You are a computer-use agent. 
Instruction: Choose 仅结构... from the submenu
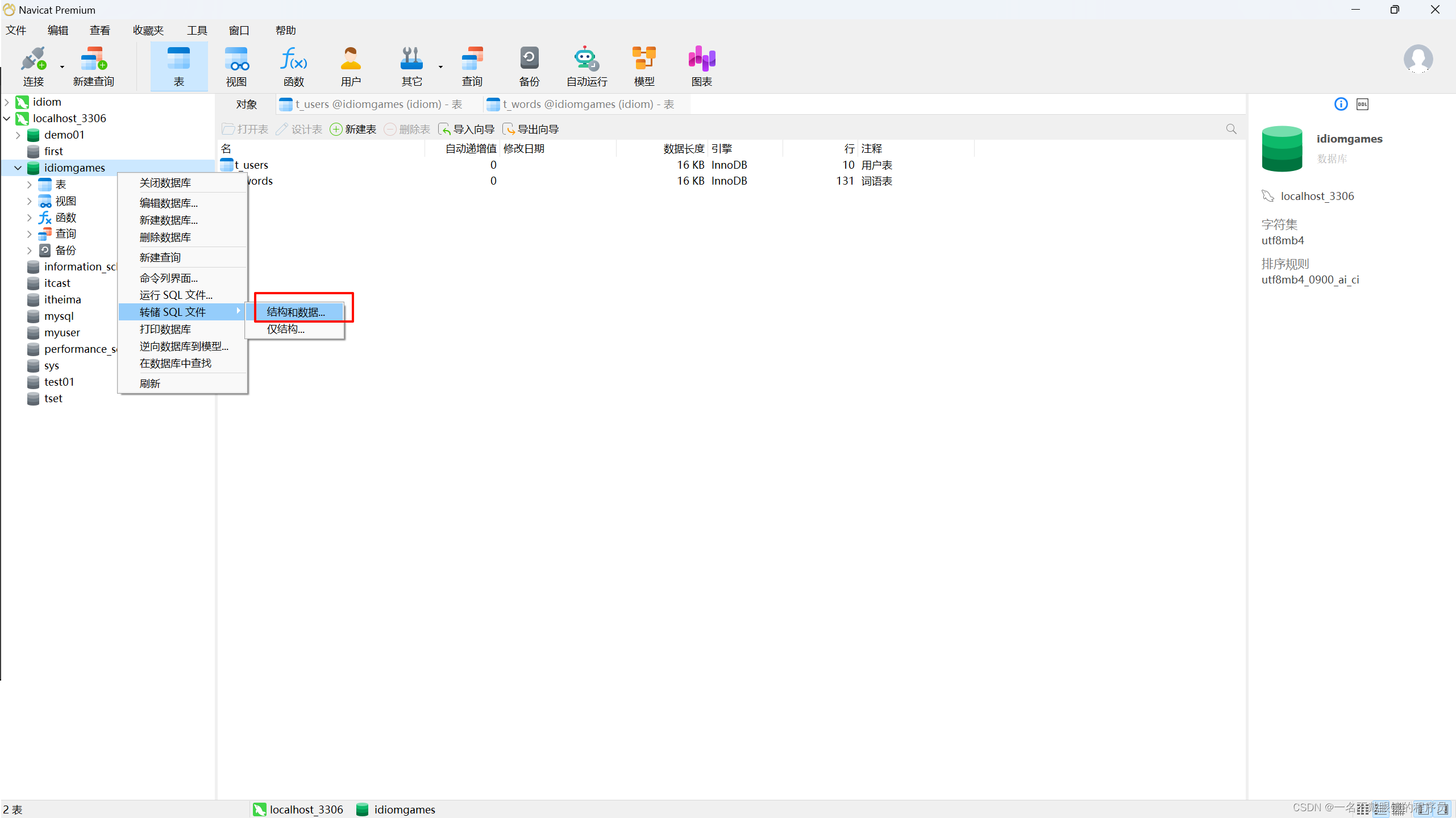pyautogui.click(x=296, y=329)
